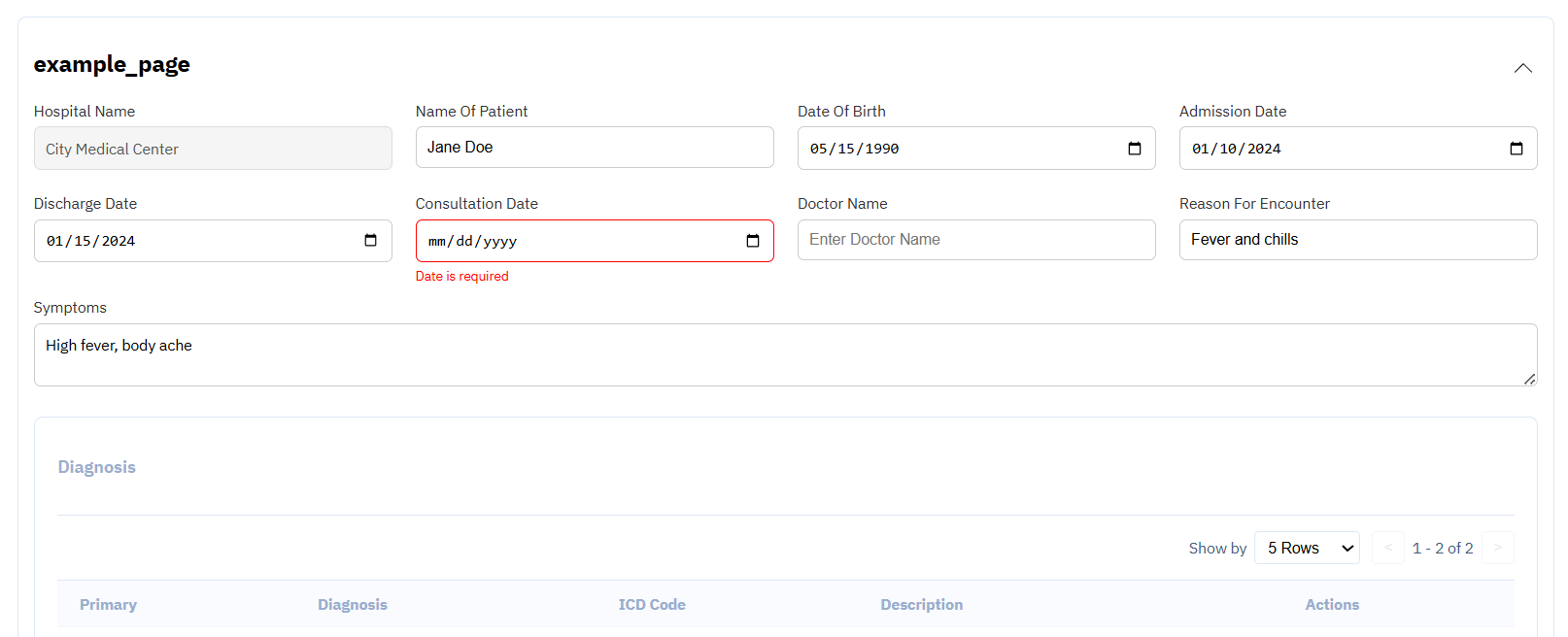Select the ICD Code column header
The image size is (1568, 637).
pyautogui.click(x=652, y=604)
